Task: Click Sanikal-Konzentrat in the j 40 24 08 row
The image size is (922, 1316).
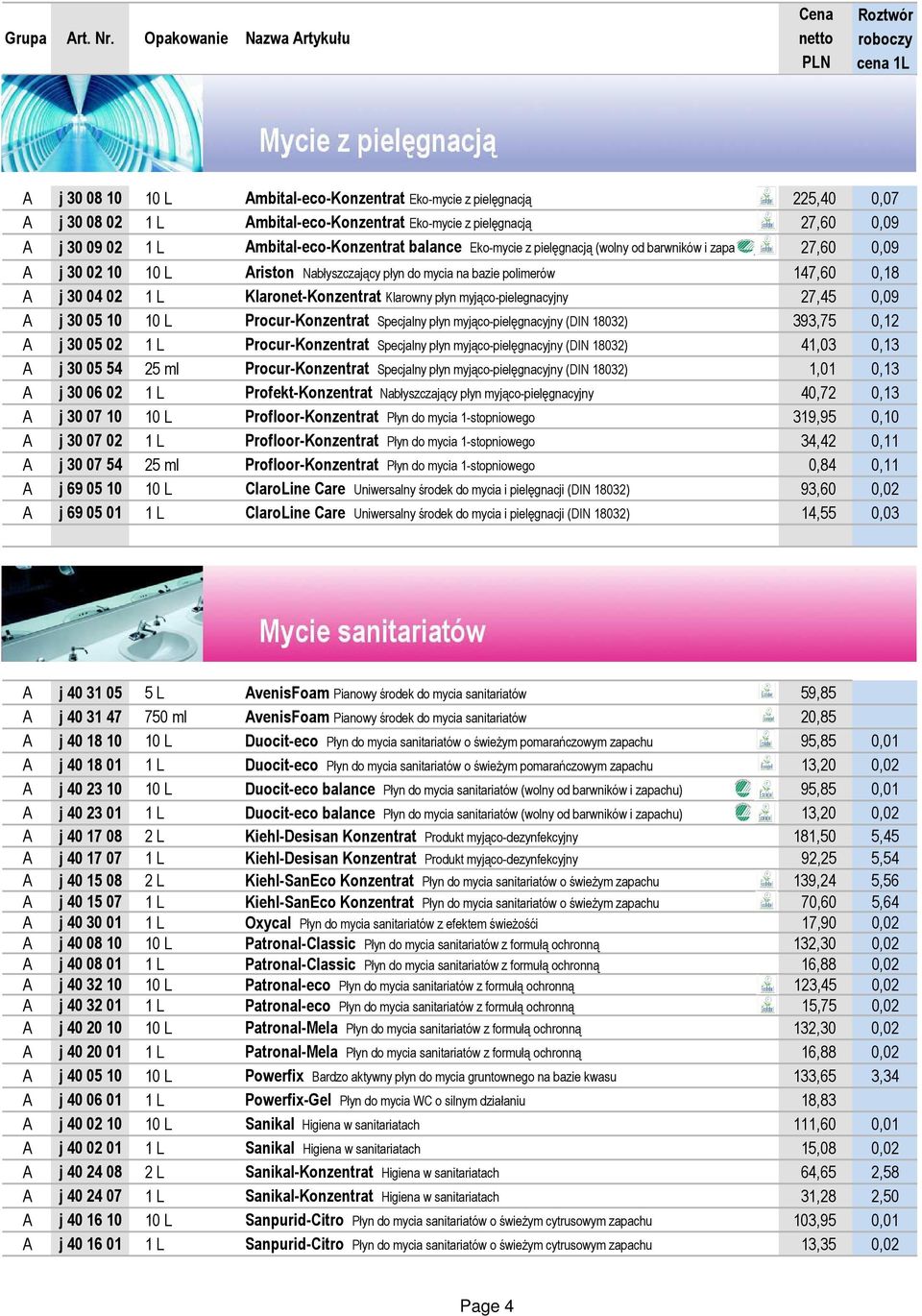Action: [309, 1172]
